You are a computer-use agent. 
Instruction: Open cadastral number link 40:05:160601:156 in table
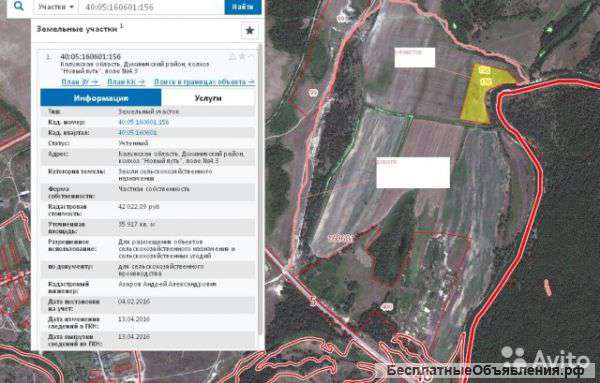143,122
